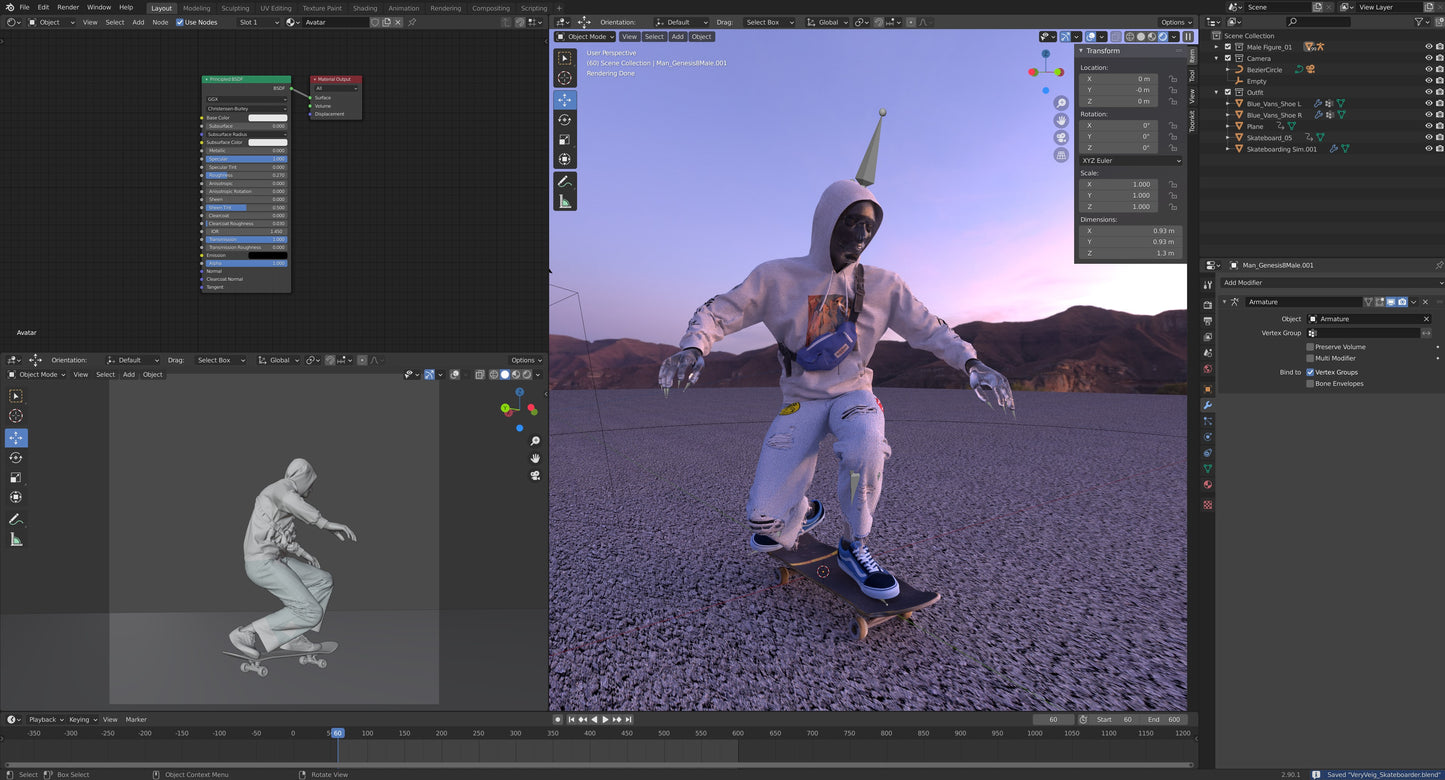Image resolution: width=1445 pixels, height=780 pixels.
Task: Hide the Skateboard_05 object in the outliner
Action: click(x=1428, y=138)
